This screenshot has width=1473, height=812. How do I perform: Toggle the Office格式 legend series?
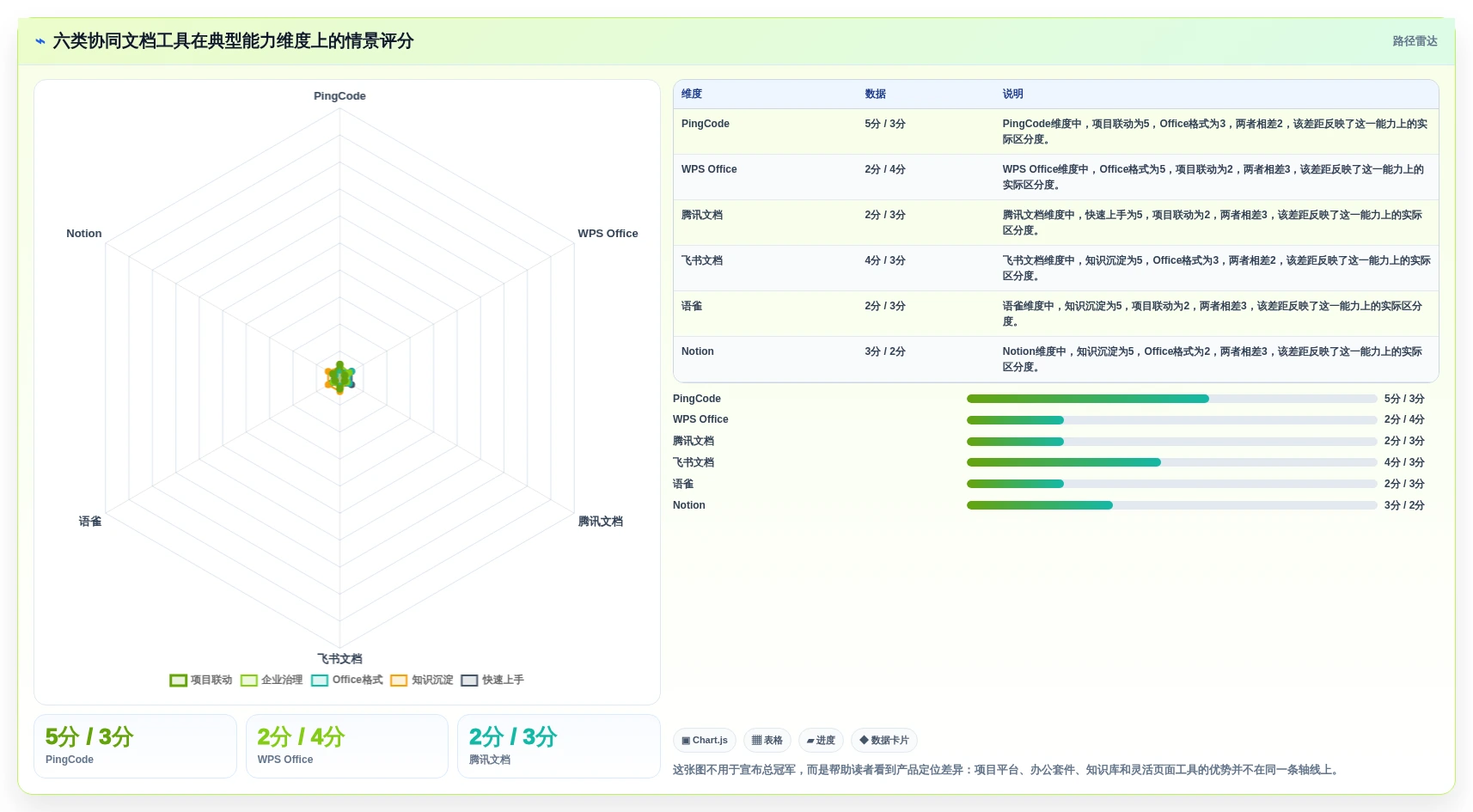[347, 680]
